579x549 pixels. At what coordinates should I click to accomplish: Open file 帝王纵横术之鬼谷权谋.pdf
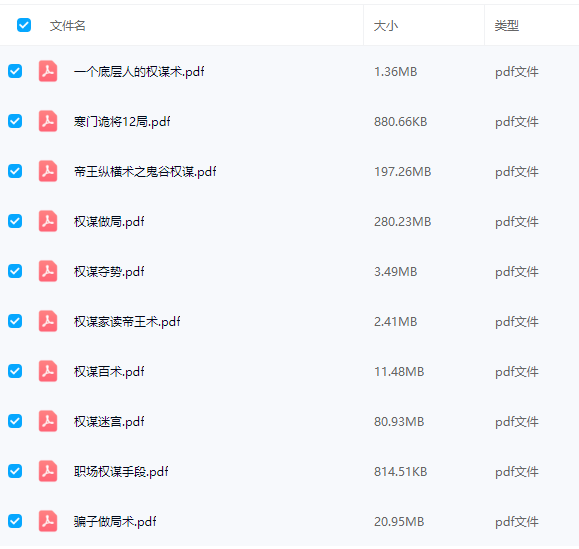pyautogui.click(x=145, y=171)
